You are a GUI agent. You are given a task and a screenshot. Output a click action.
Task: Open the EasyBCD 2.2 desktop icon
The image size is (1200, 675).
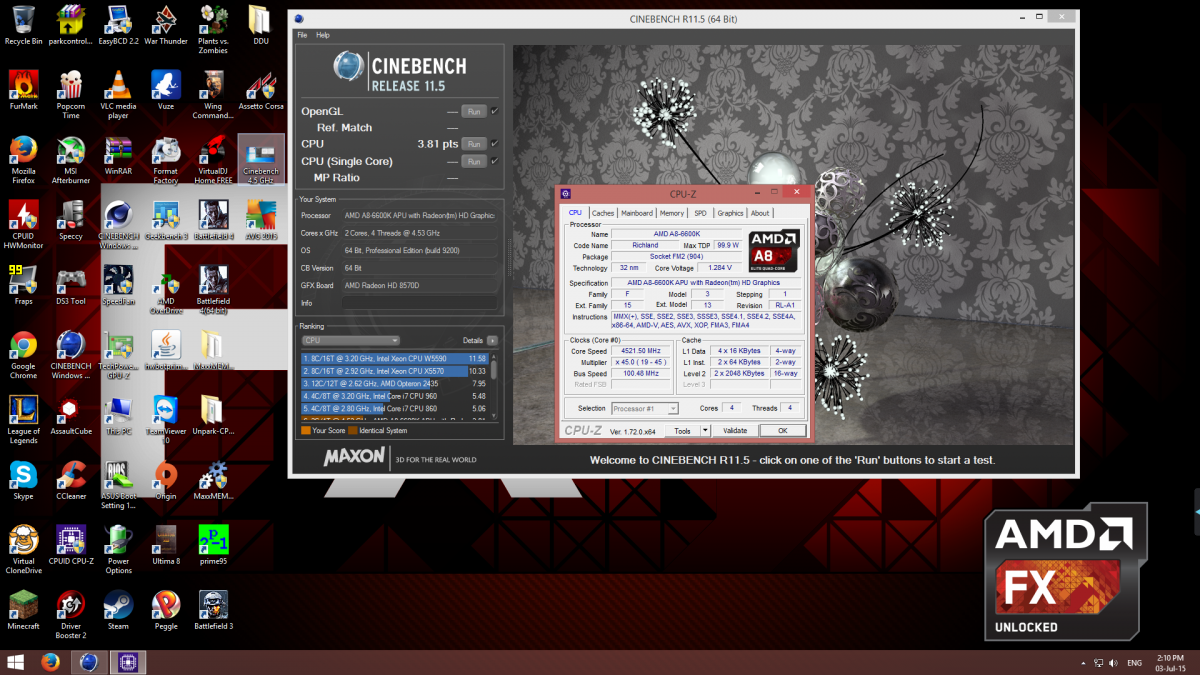[x=118, y=26]
